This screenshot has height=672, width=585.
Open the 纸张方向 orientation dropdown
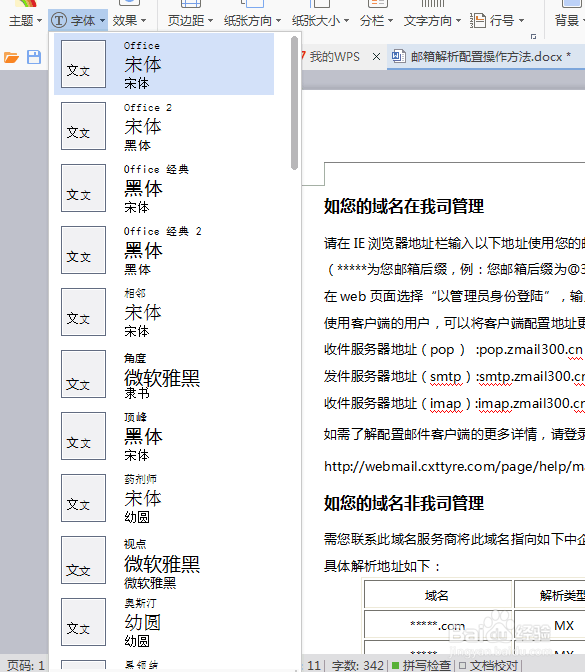[252, 20]
